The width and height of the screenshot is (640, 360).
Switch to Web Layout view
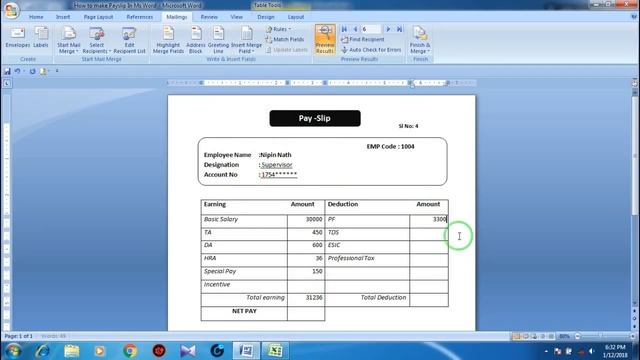(534, 336)
